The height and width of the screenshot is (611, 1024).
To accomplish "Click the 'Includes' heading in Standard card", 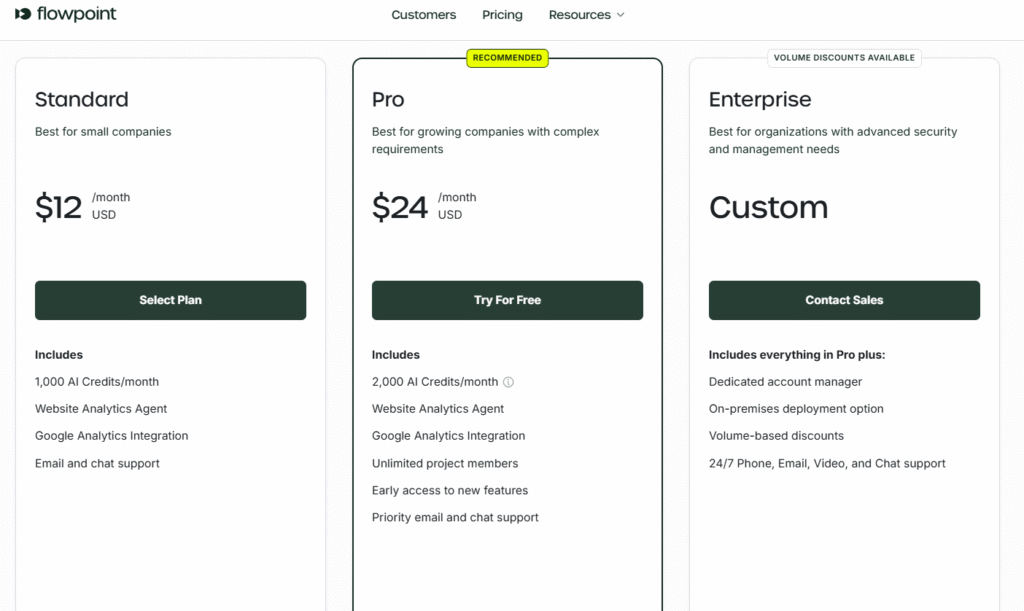I will (x=59, y=355).
